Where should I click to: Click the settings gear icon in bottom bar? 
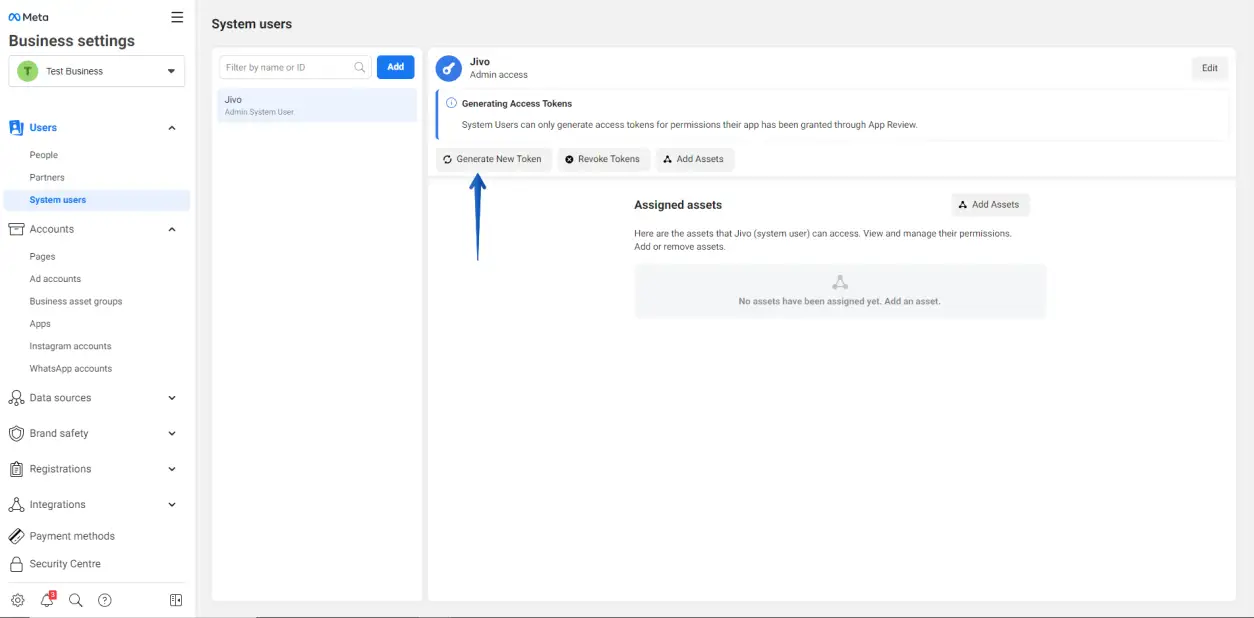[x=18, y=600]
